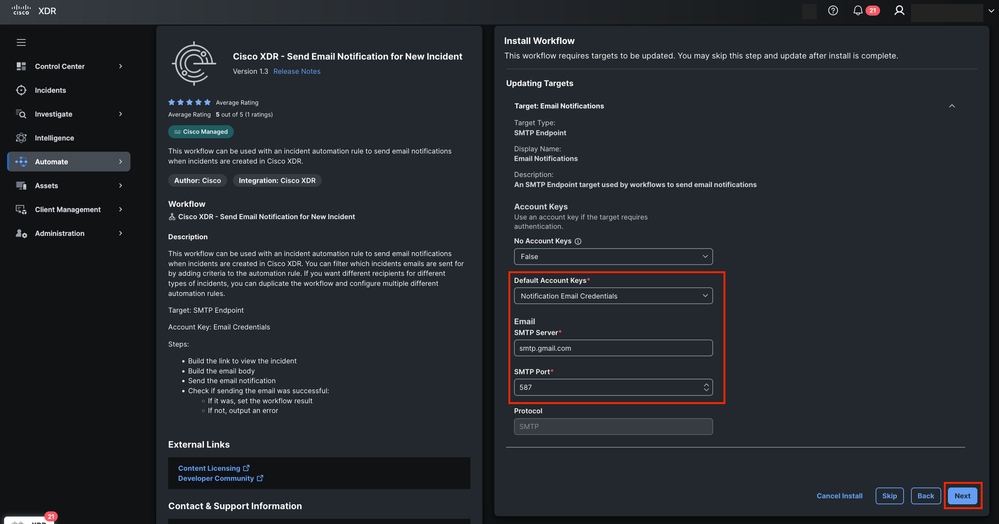Expand the Control Center submenu chevron

[120, 66]
